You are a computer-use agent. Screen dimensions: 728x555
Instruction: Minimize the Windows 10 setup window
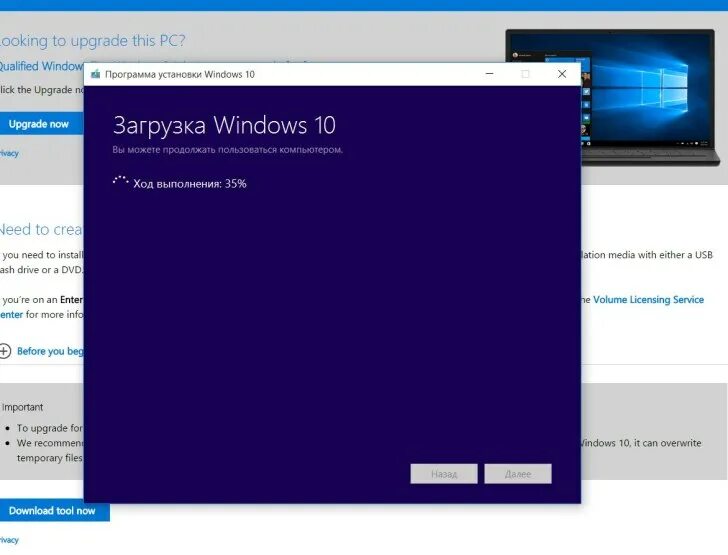(x=489, y=74)
